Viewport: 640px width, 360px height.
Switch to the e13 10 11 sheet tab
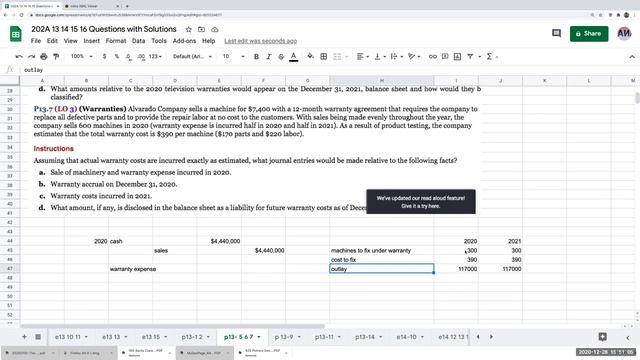[71, 337]
